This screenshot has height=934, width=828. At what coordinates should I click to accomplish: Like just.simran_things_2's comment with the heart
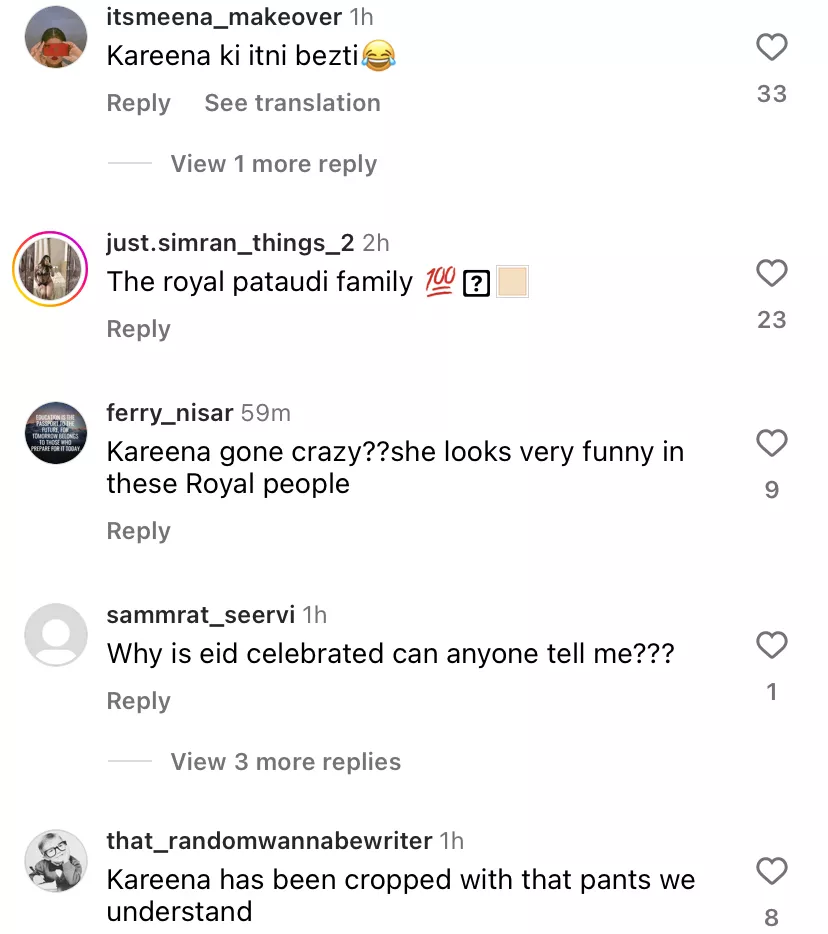point(771,274)
